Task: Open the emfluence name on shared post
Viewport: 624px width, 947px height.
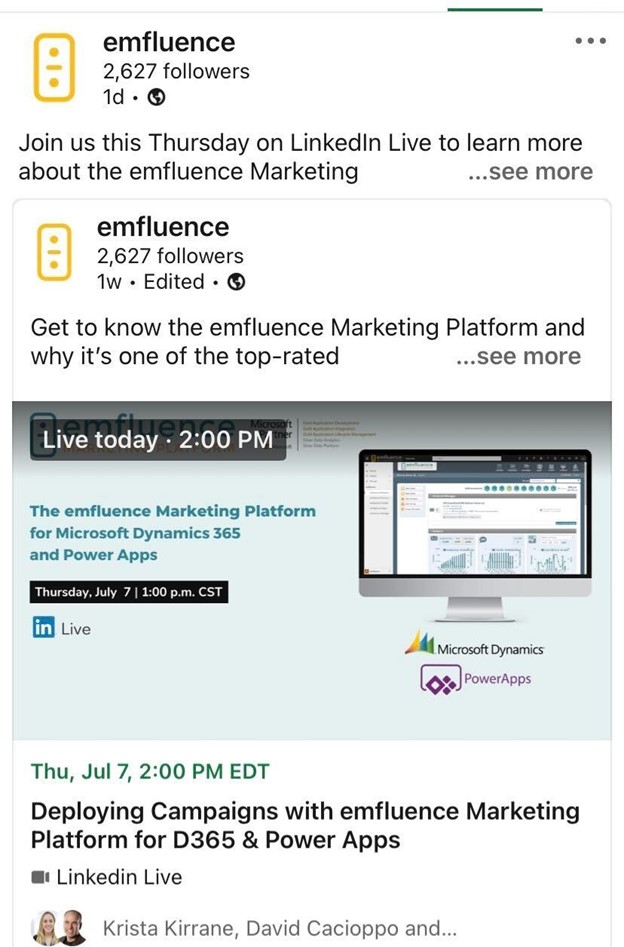Action: tap(163, 227)
